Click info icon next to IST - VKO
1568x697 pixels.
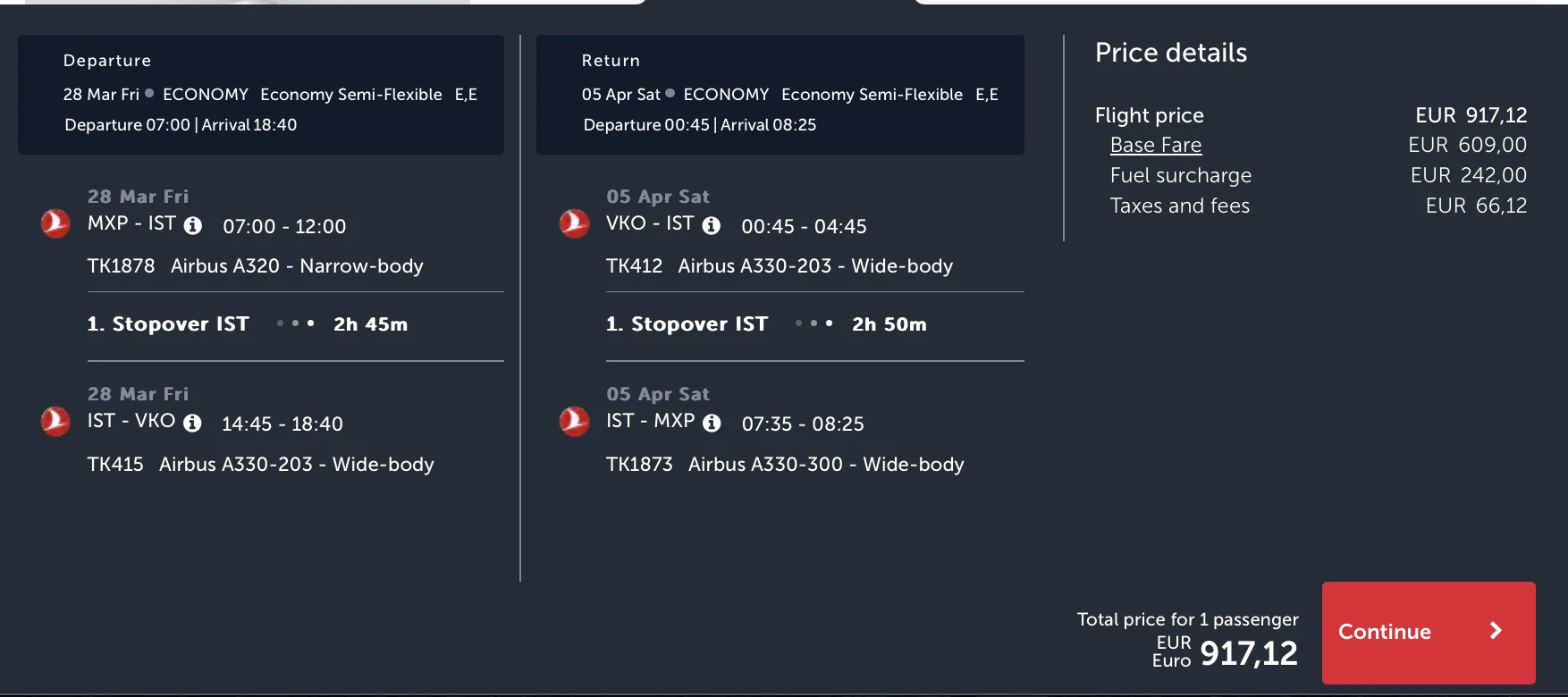pyautogui.click(x=192, y=424)
